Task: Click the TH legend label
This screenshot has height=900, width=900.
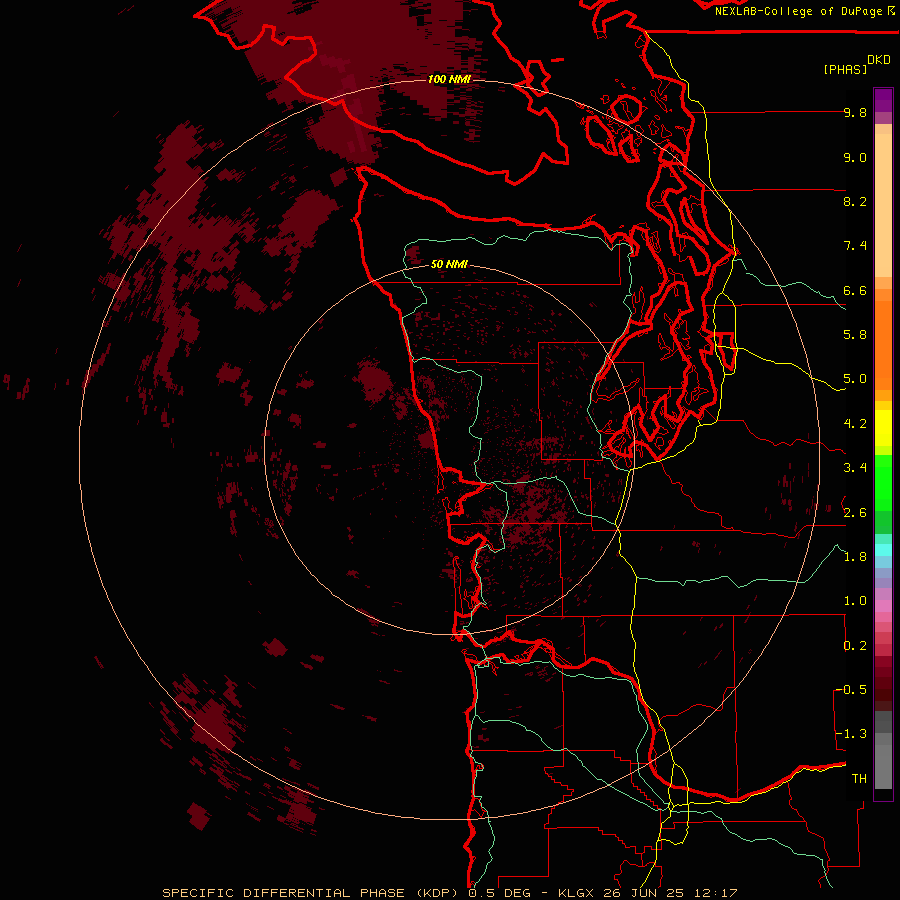Action: pos(859,779)
